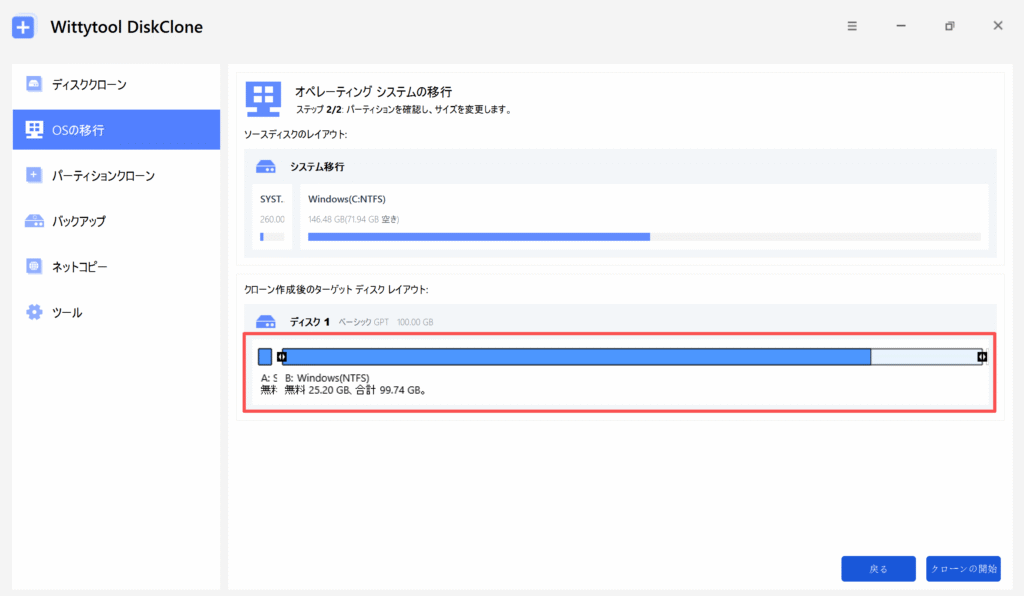
Task: Open the パーティションクローン menu item
Action: click(x=116, y=176)
